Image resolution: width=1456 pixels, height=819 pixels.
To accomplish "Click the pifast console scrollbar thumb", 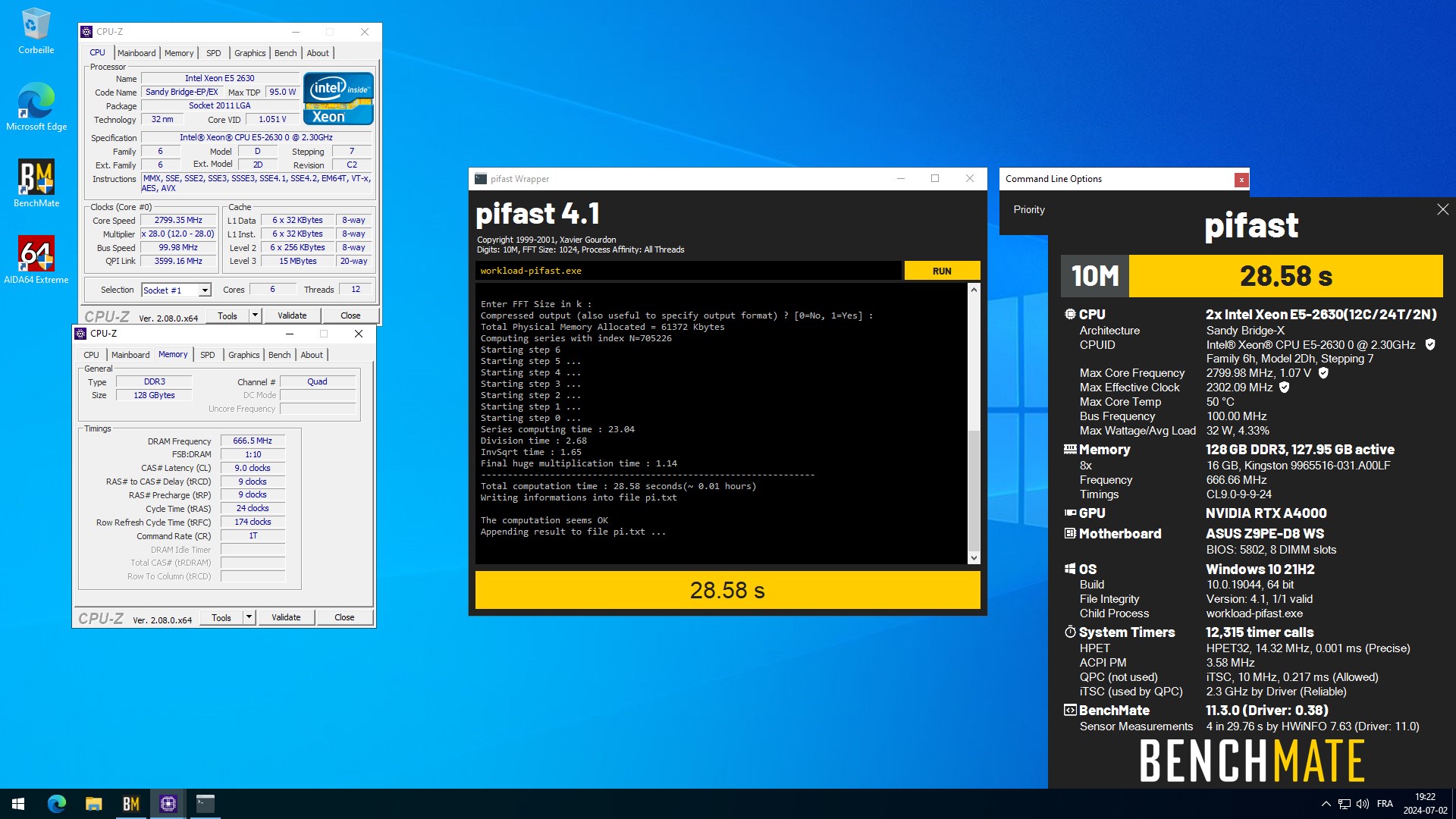I will coord(974,490).
